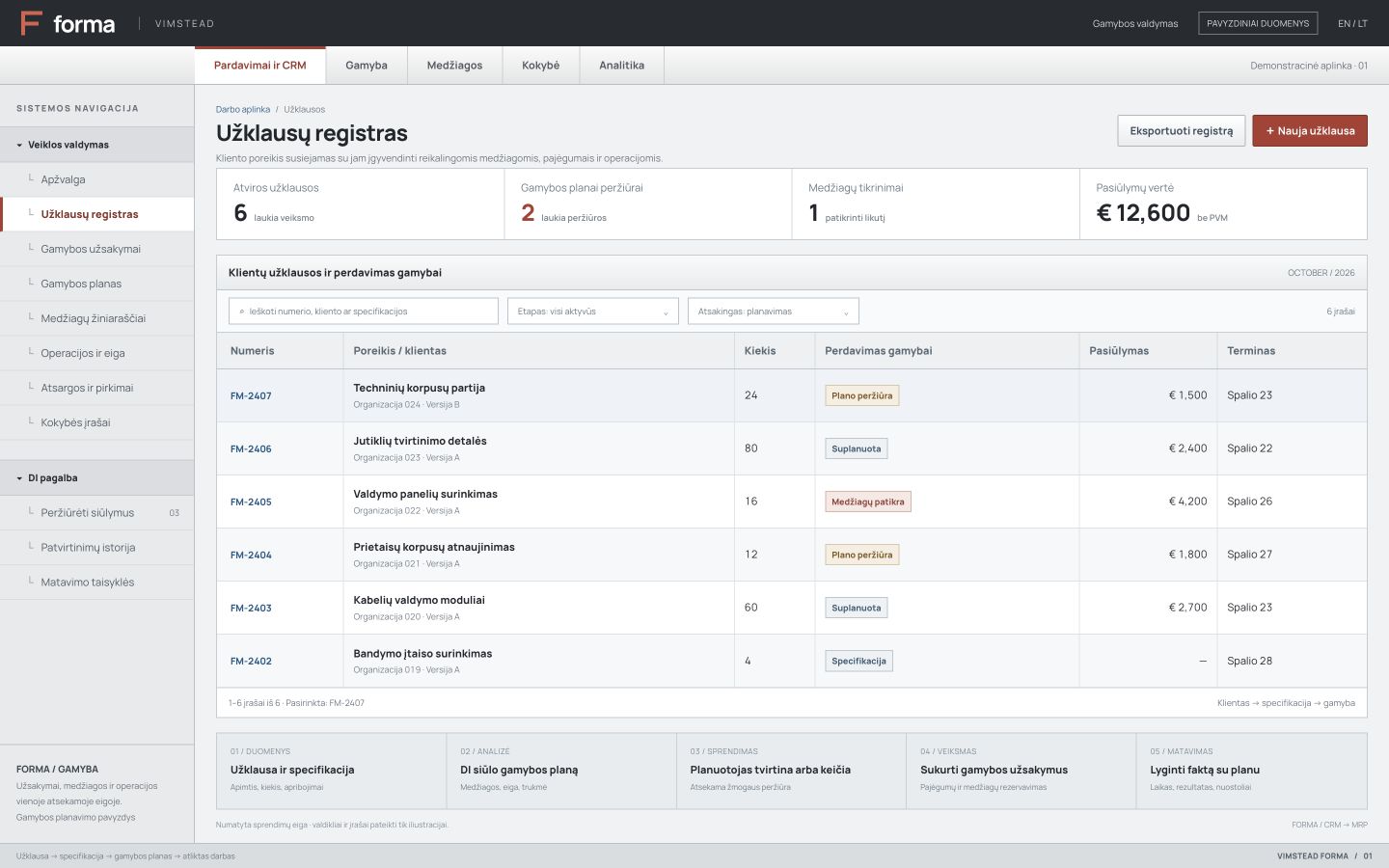This screenshot has width=1389, height=868.
Task: Open the Medžiagos tab
Action: click(x=454, y=66)
